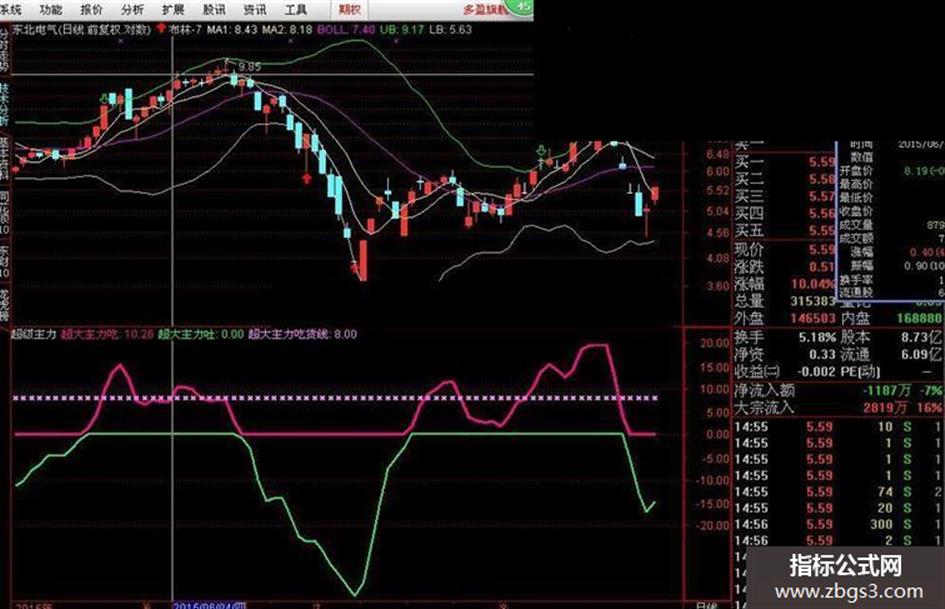This screenshot has width=945, height=609.
Task: Click the MA2: 8.18 value
Action: click(x=287, y=29)
